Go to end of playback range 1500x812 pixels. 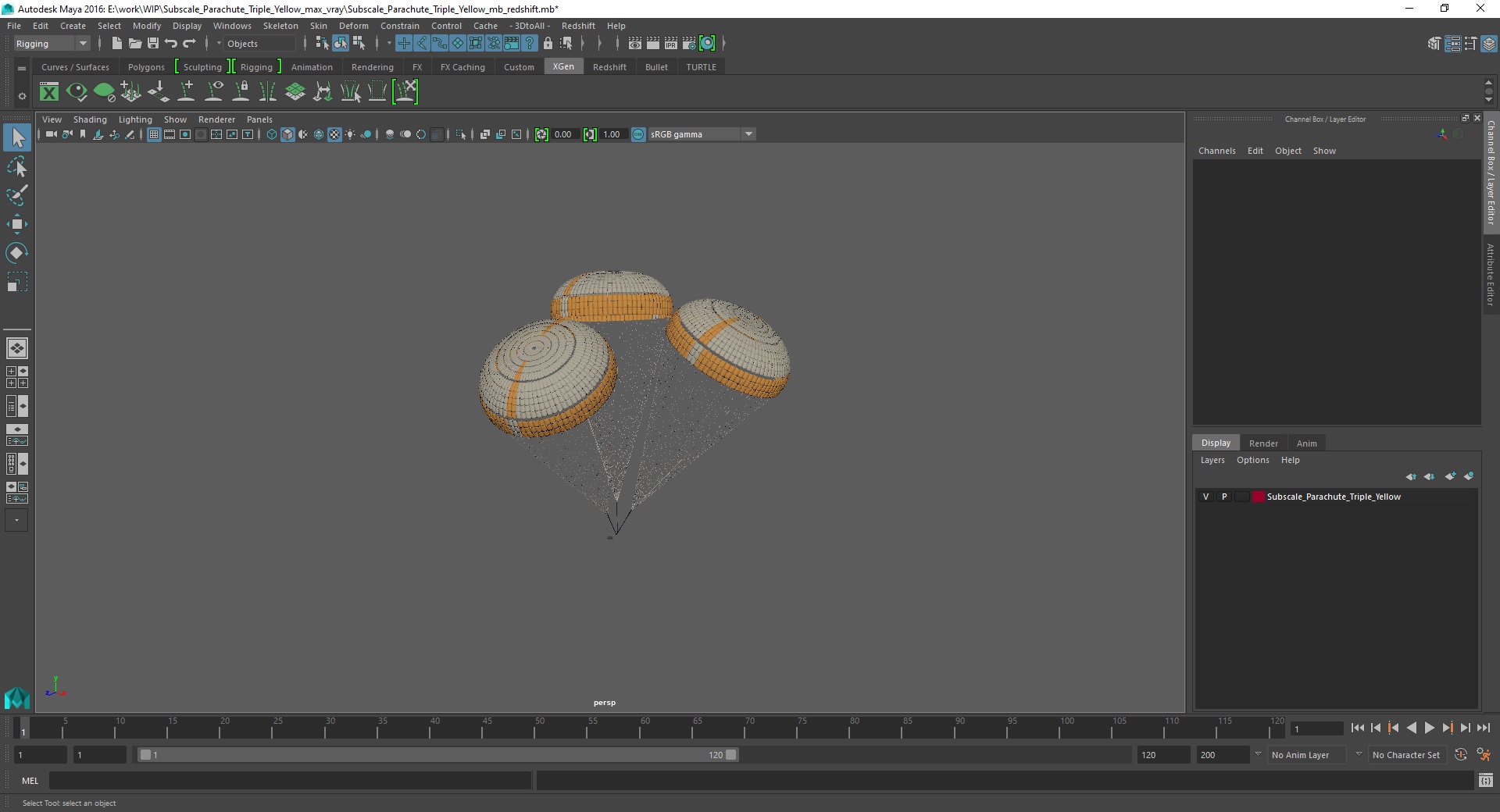(x=1483, y=728)
